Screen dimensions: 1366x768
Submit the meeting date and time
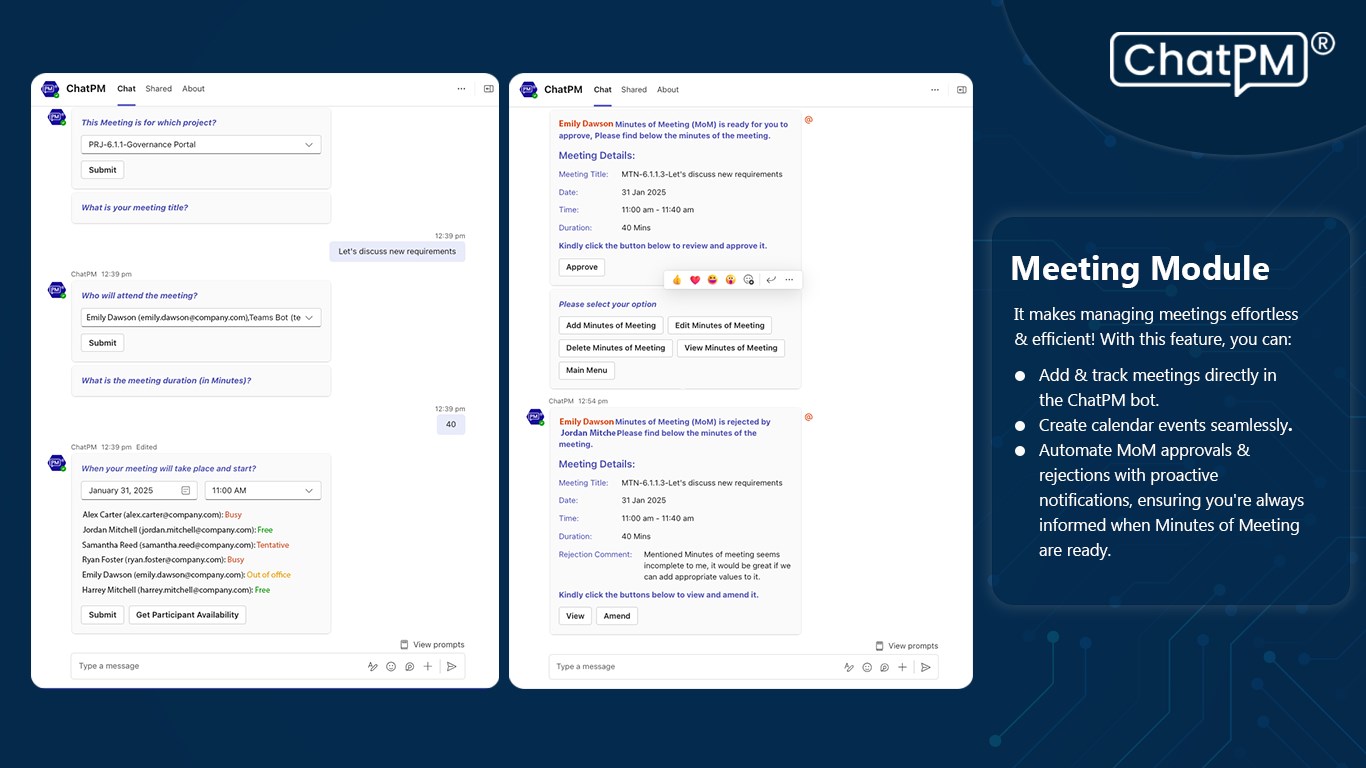102,615
